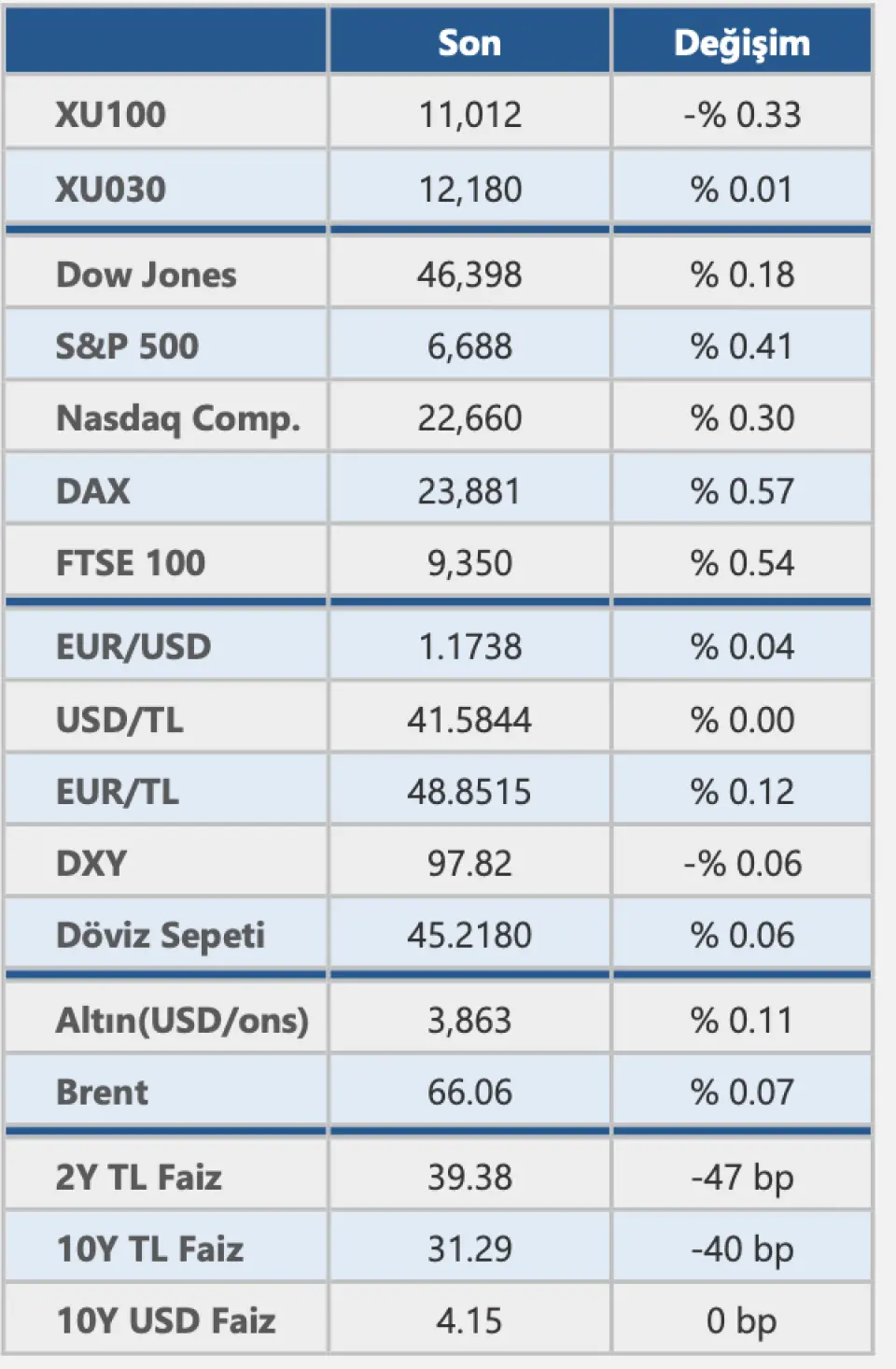
Task: Select the Nasdaq Comp. row label
Action: [178, 418]
